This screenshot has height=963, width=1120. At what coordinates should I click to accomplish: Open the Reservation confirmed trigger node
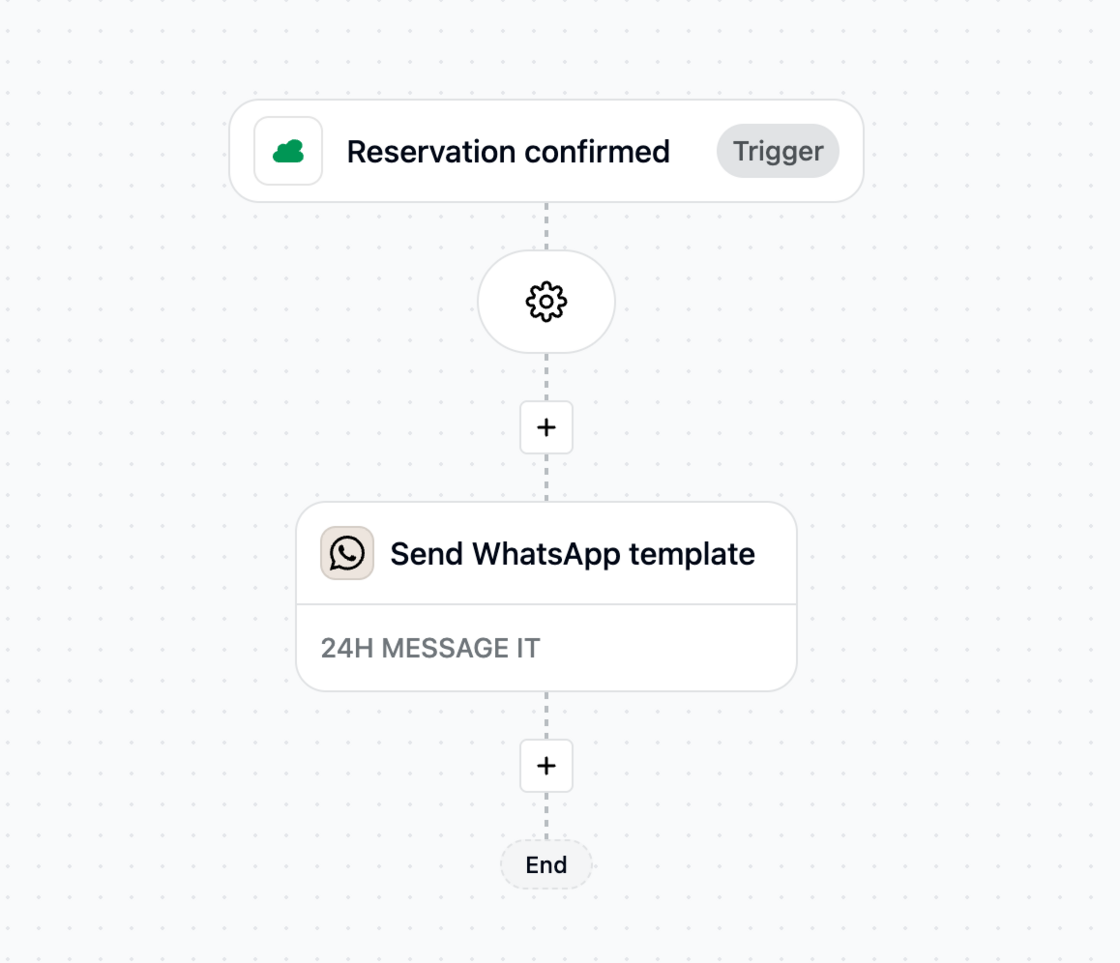click(546, 151)
